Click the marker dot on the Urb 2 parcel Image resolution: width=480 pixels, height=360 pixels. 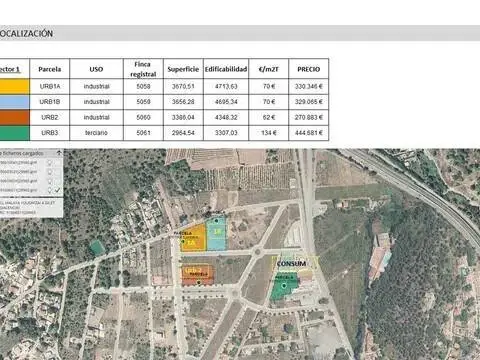[199, 283]
